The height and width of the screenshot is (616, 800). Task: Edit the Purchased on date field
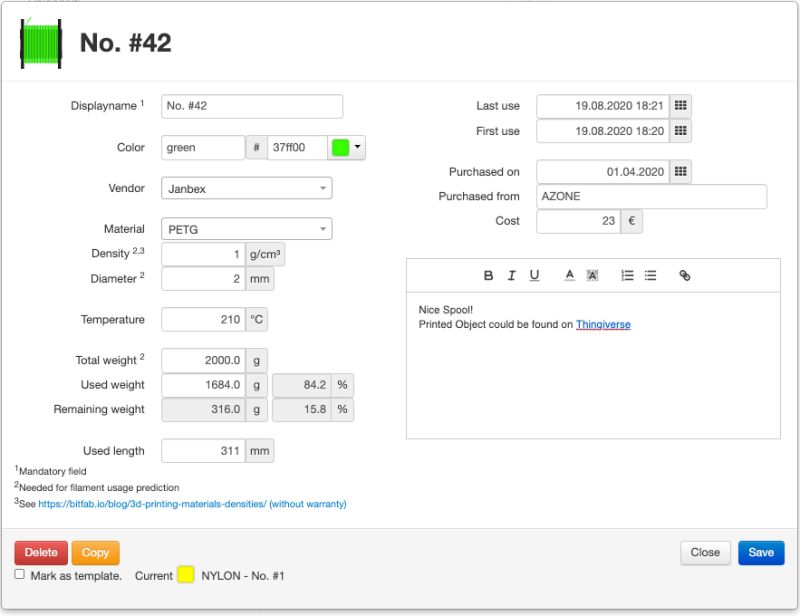603,172
